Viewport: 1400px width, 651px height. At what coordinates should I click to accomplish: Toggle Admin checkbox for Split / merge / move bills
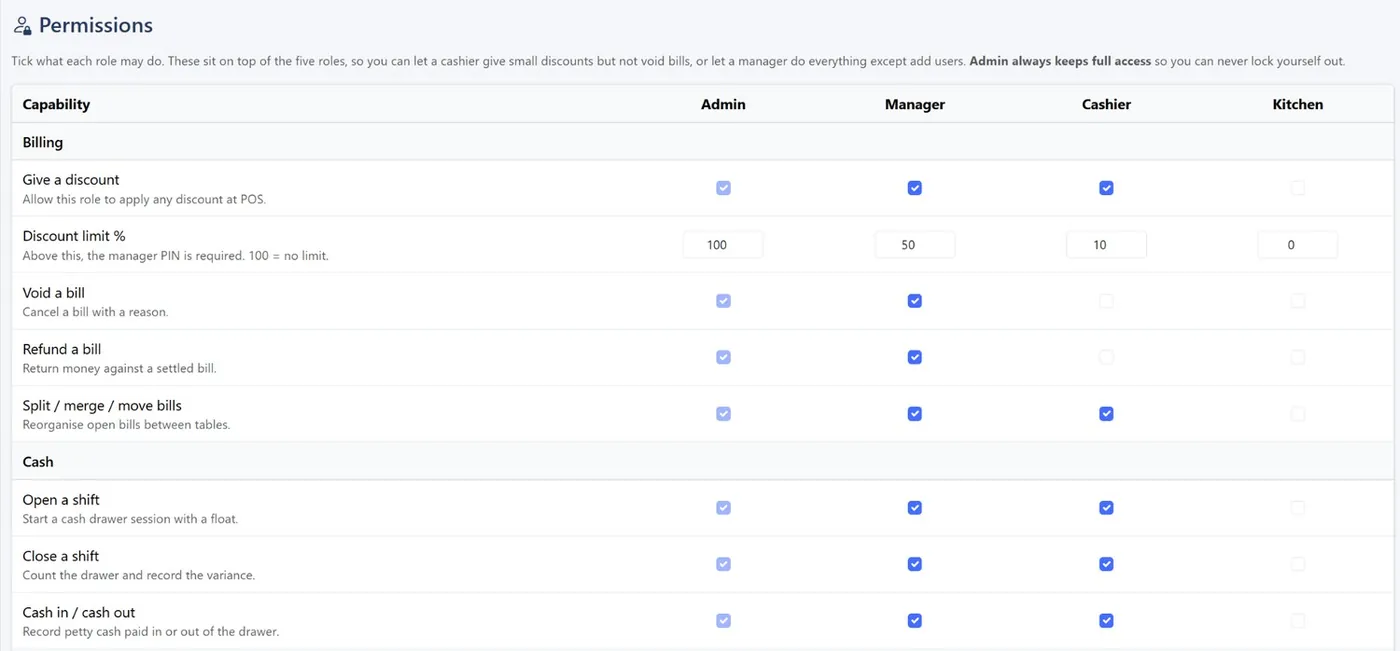[x=723, y=414]
